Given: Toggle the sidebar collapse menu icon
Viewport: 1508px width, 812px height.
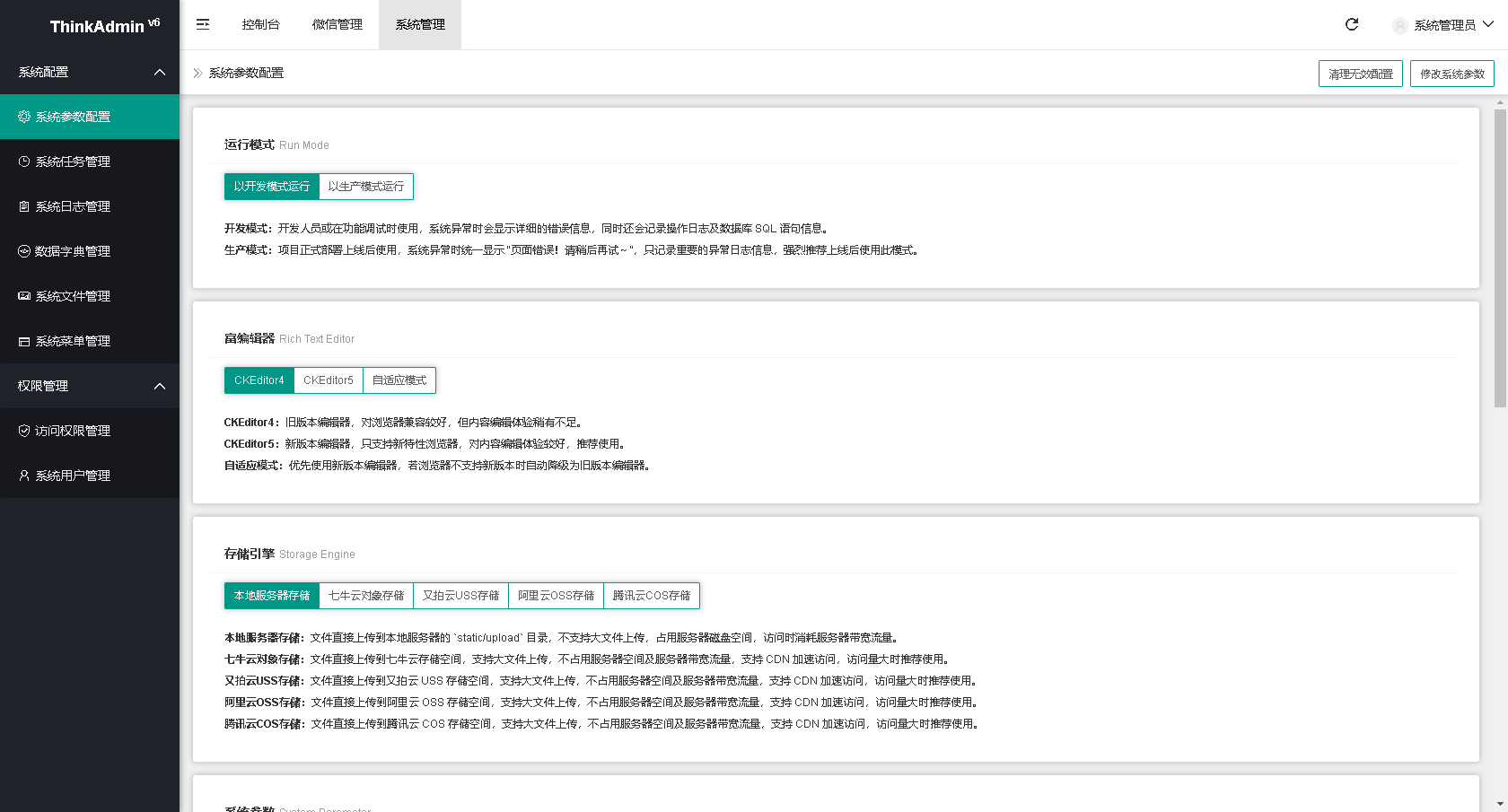Looking at the screenshot, I should [203, 24].
